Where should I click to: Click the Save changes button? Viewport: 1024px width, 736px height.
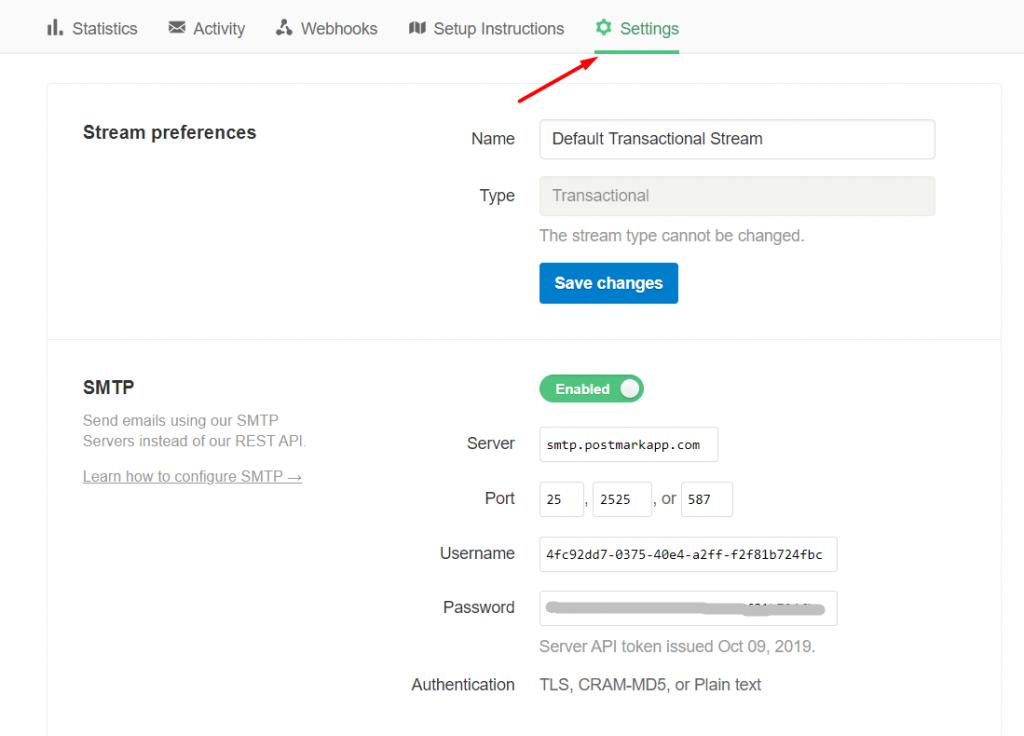coord(609,283)
